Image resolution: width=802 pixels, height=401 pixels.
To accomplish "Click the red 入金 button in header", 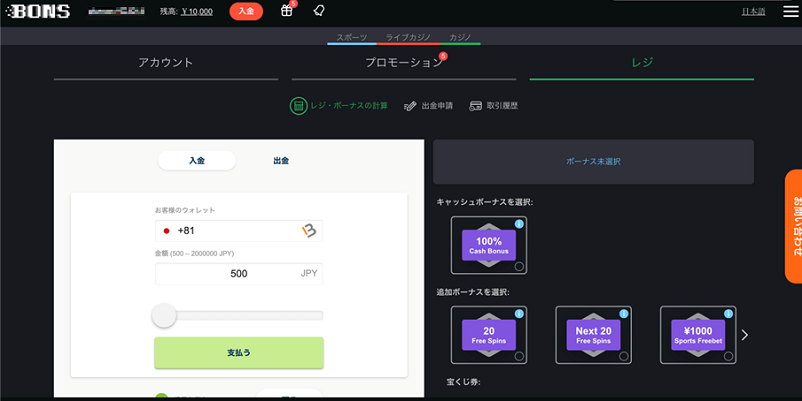I will tap(247, 11).
